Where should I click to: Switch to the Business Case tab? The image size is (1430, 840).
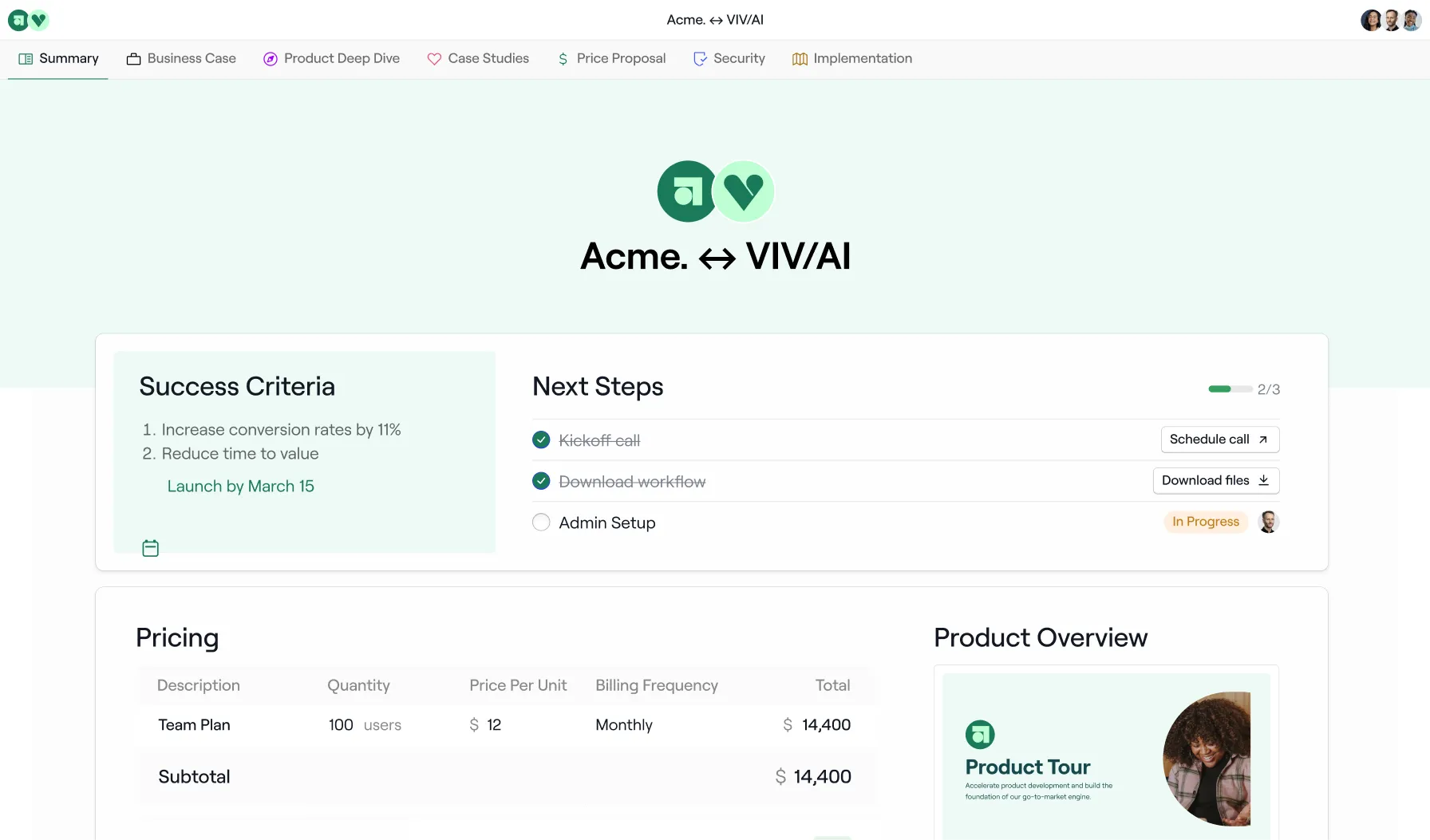pyautogui.click(x=181, y=58)
